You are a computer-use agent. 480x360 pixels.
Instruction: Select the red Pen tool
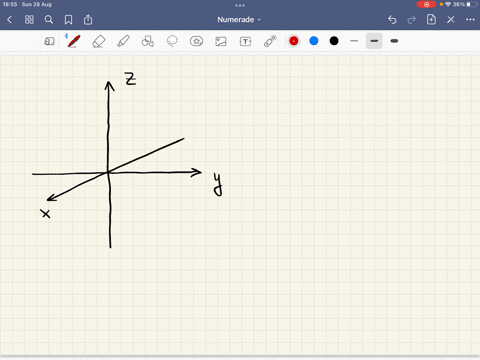click(74, 41)
